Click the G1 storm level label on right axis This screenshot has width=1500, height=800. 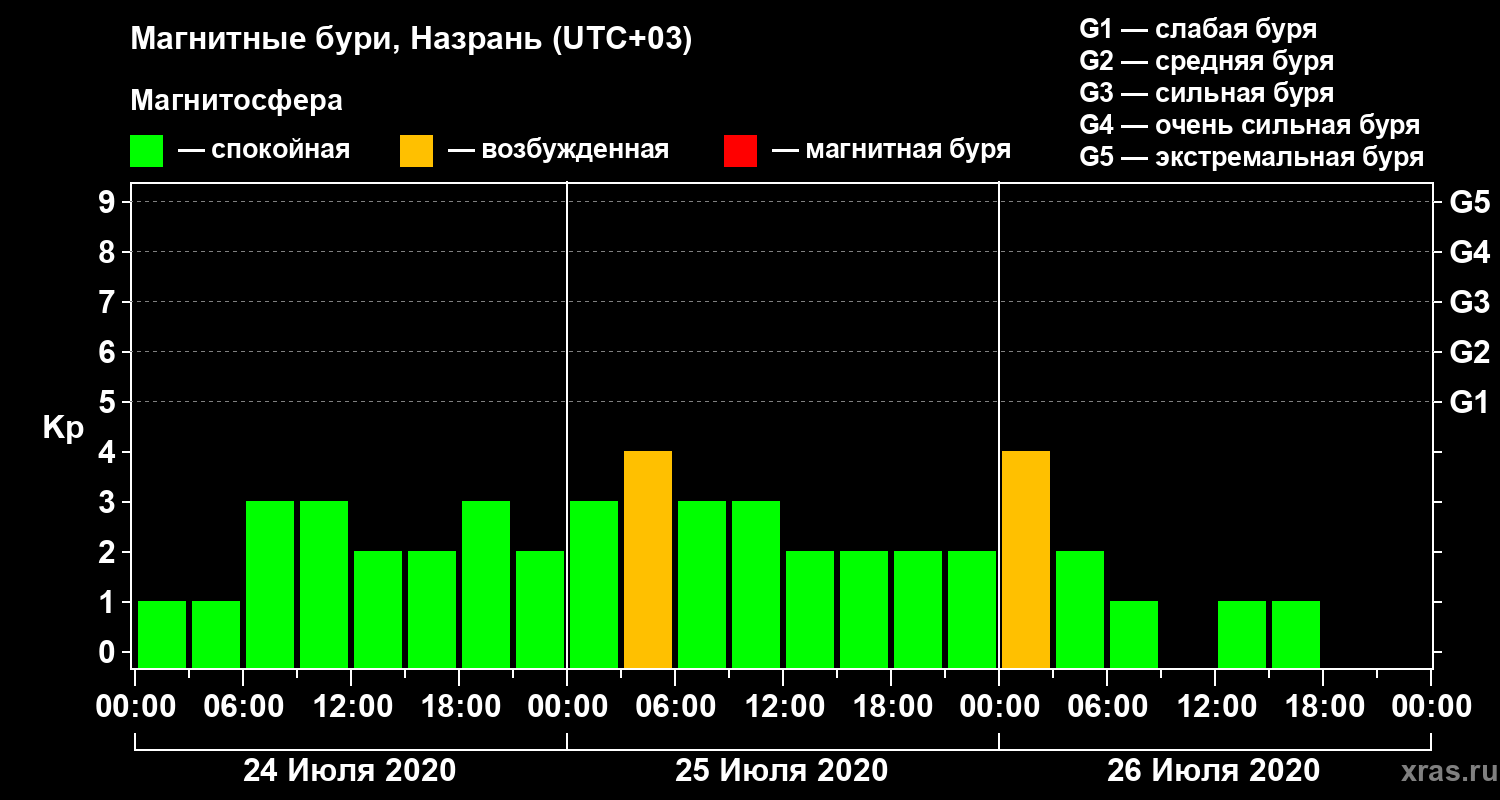click(x=1470, y=402)
